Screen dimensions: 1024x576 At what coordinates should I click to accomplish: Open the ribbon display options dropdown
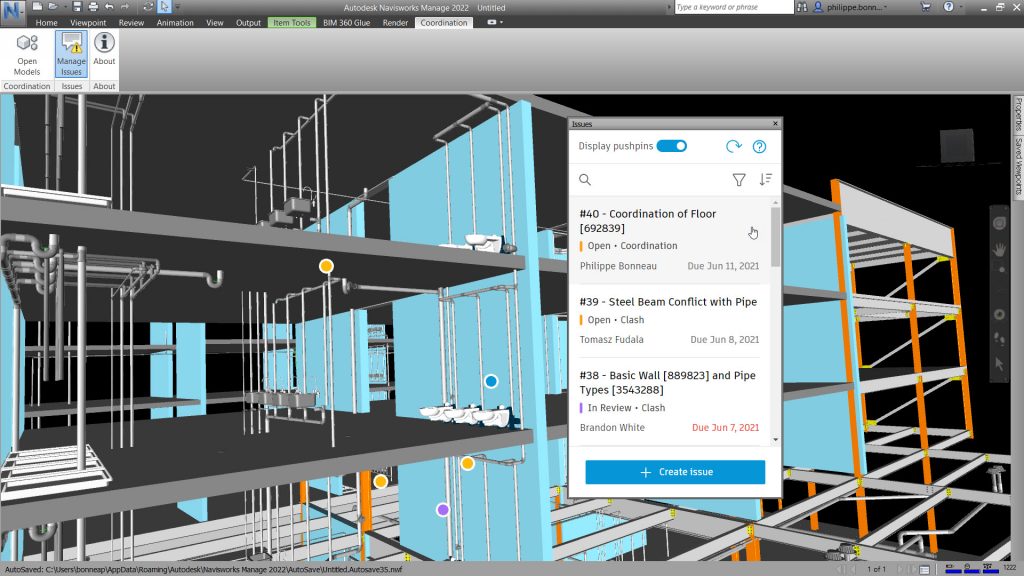[495, 23]
